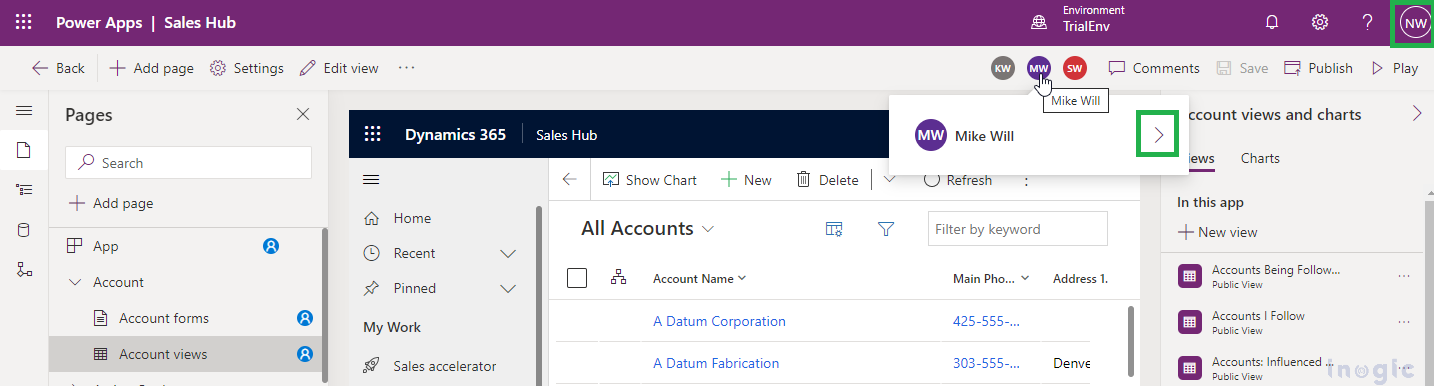The image size is (1434, 386).
Task: Toggle the select all rows checkbox
Action: pos(577,278)
